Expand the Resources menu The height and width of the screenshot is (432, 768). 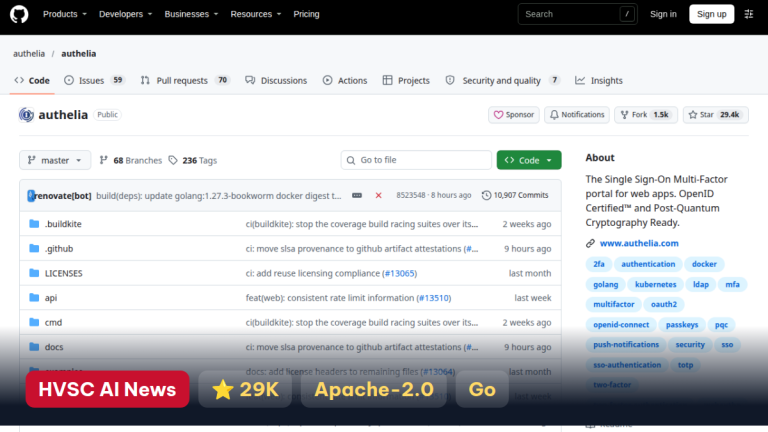(256, 14)
